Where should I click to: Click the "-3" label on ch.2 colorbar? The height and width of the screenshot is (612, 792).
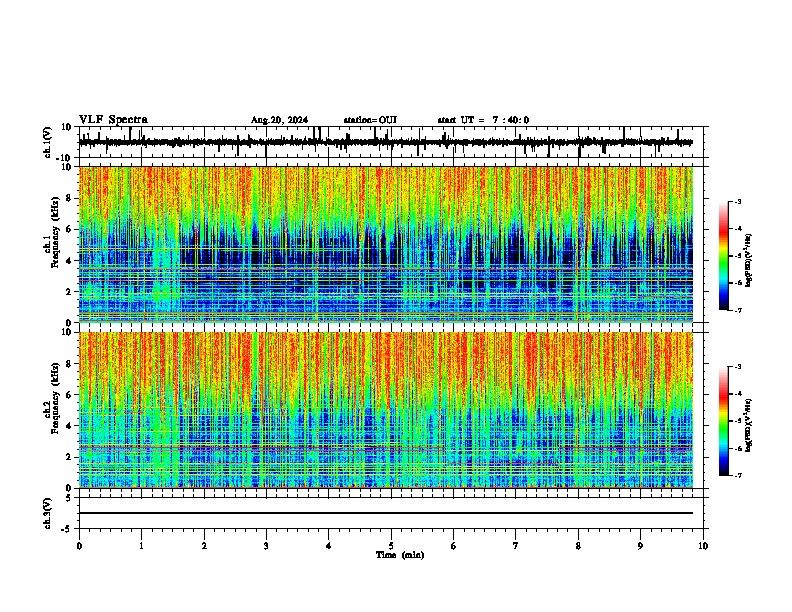[x=738, y=367]
